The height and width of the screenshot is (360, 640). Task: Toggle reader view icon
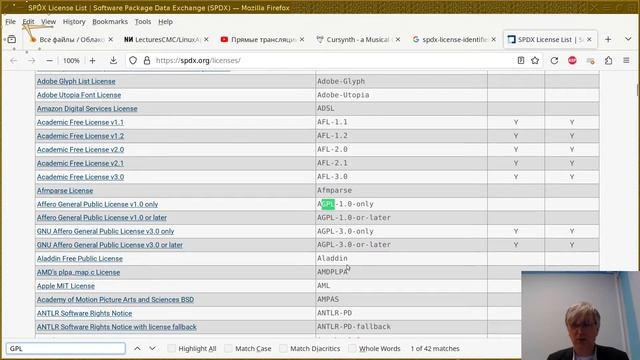click(x=521, y=60)
